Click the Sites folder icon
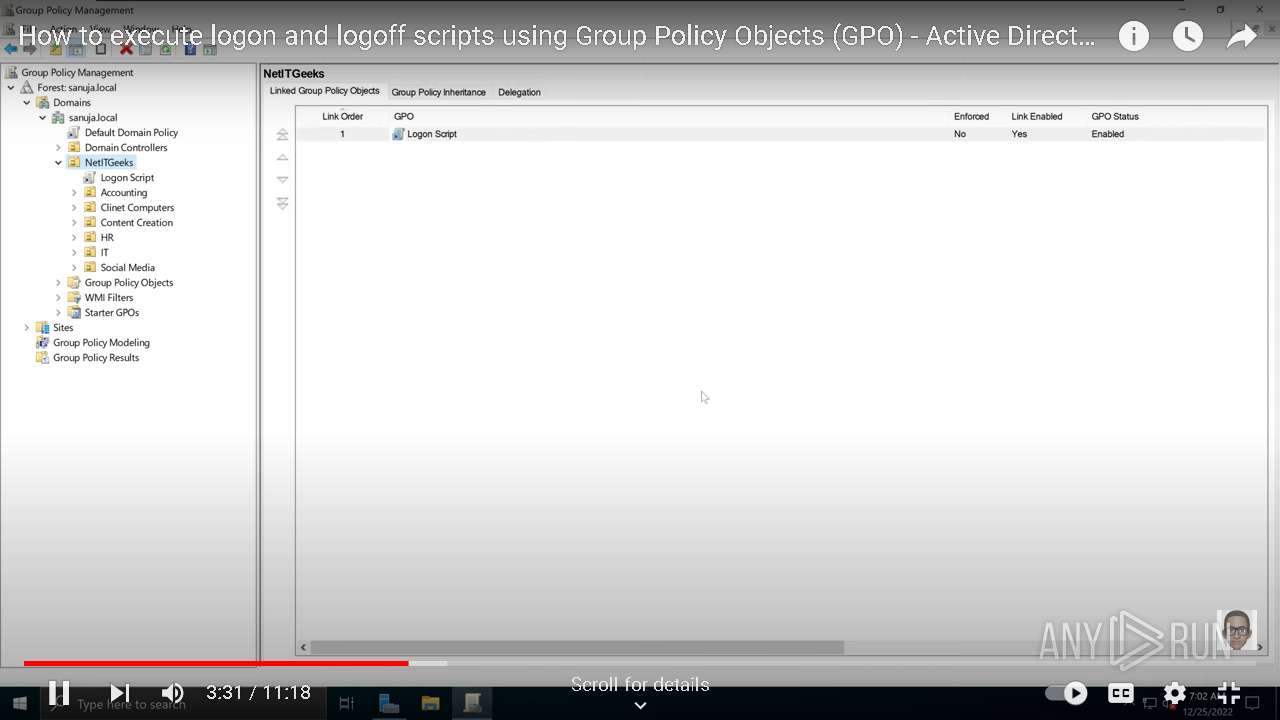This screenshot has width=1280, height=720. pyautogui.click(x=42, y=327)
